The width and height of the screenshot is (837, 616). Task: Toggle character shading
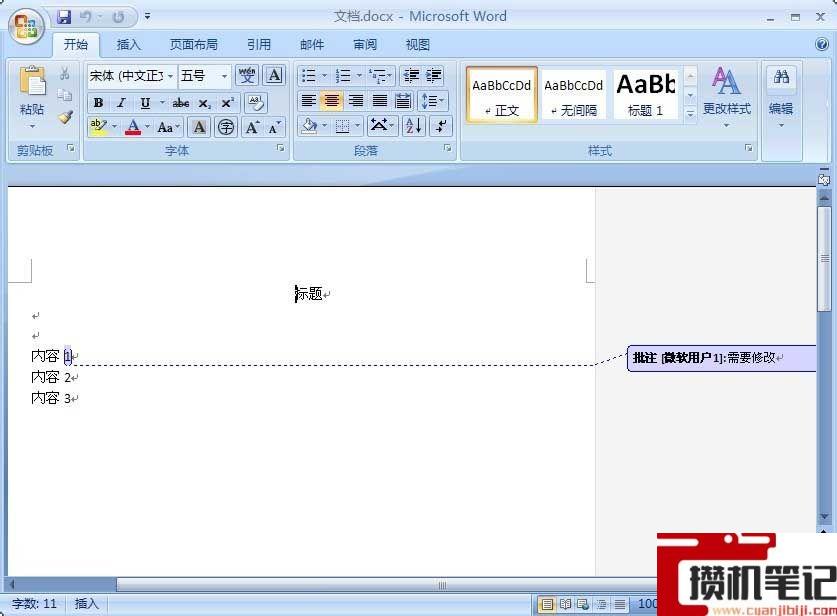(x=199, y=127)
